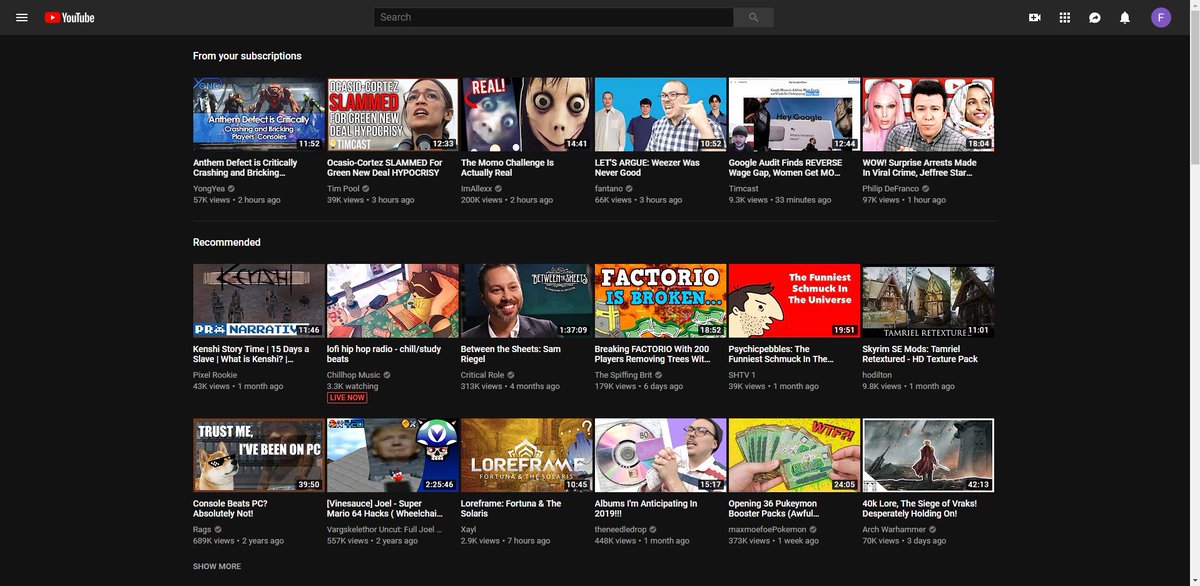The height and width of the screenshot is (586, 1200).
Task: Click verified badge beside The Spiffing Brit
Action: click(656, 374)
